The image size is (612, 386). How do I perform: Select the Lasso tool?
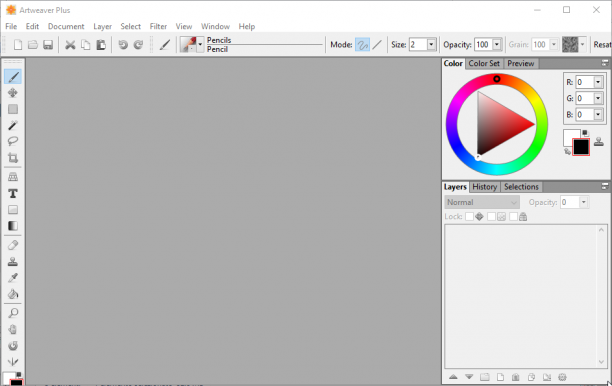tap(13, 141)
